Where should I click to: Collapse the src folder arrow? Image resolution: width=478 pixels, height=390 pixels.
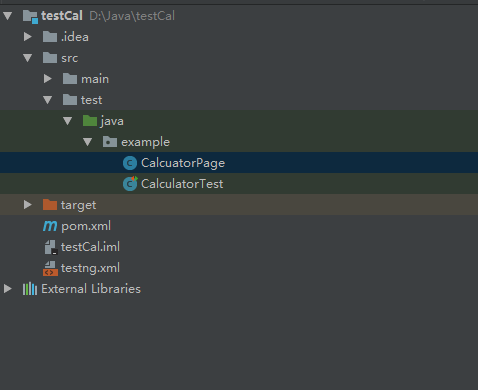[28, 58]
